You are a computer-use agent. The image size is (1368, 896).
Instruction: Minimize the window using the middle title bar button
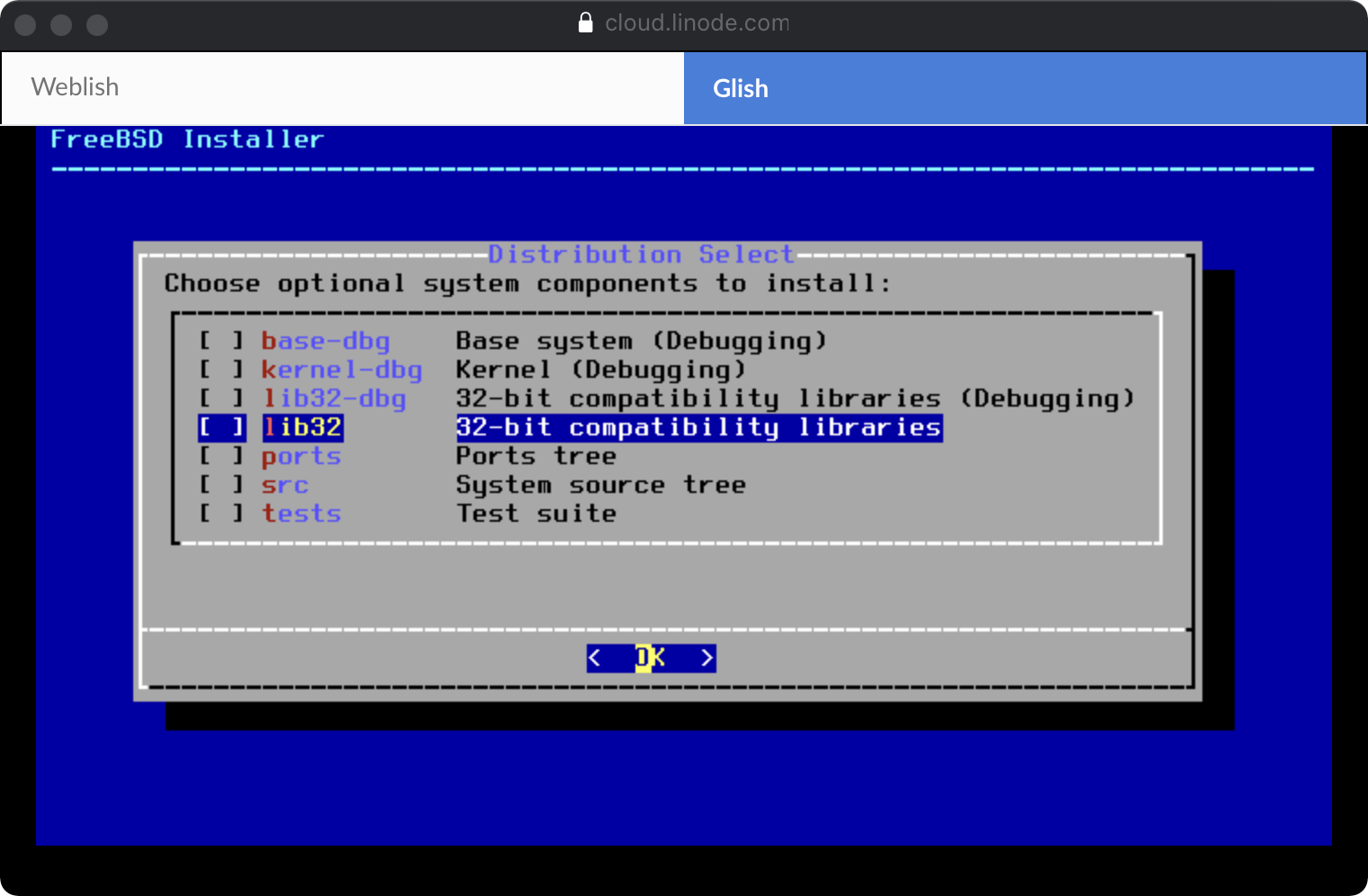[x=61, y=25]
